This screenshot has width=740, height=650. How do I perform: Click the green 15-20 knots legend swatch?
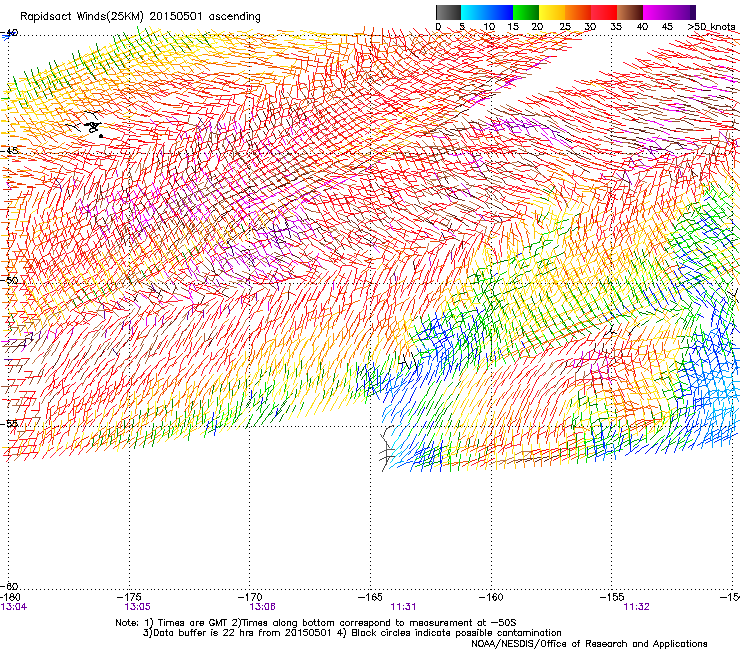[x=526, y=12]
